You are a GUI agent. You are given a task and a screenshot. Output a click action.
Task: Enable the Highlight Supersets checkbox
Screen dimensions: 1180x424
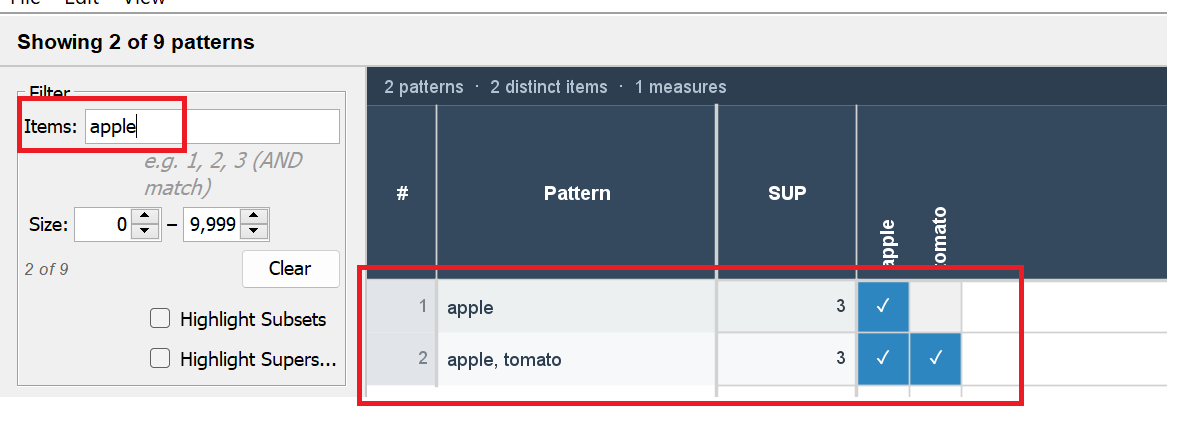coord(159,359)
